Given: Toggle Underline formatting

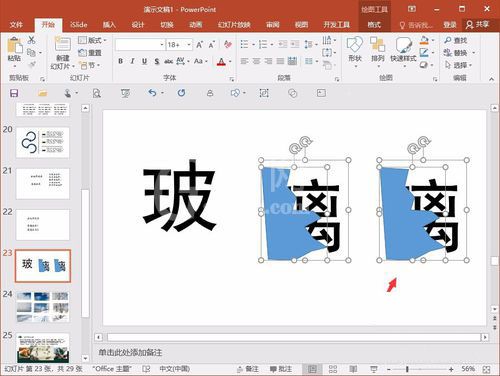Looking at the screenshot, I should pos(144,61).
